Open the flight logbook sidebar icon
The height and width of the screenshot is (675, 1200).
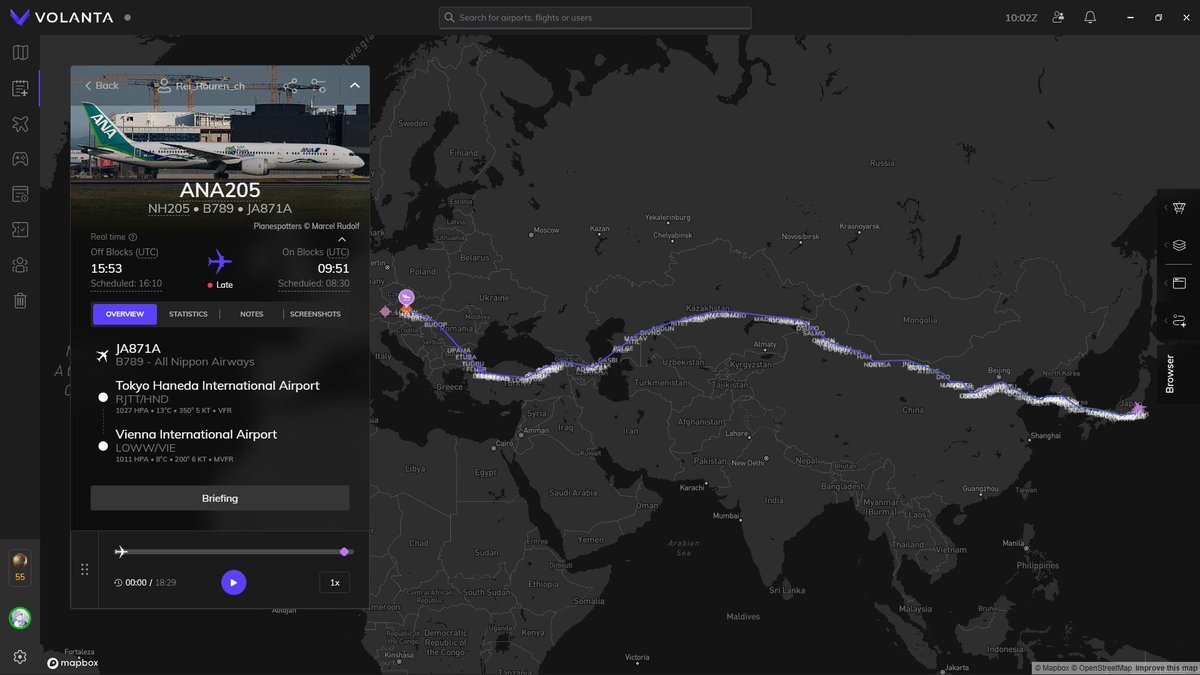click(x=20, y=88)
